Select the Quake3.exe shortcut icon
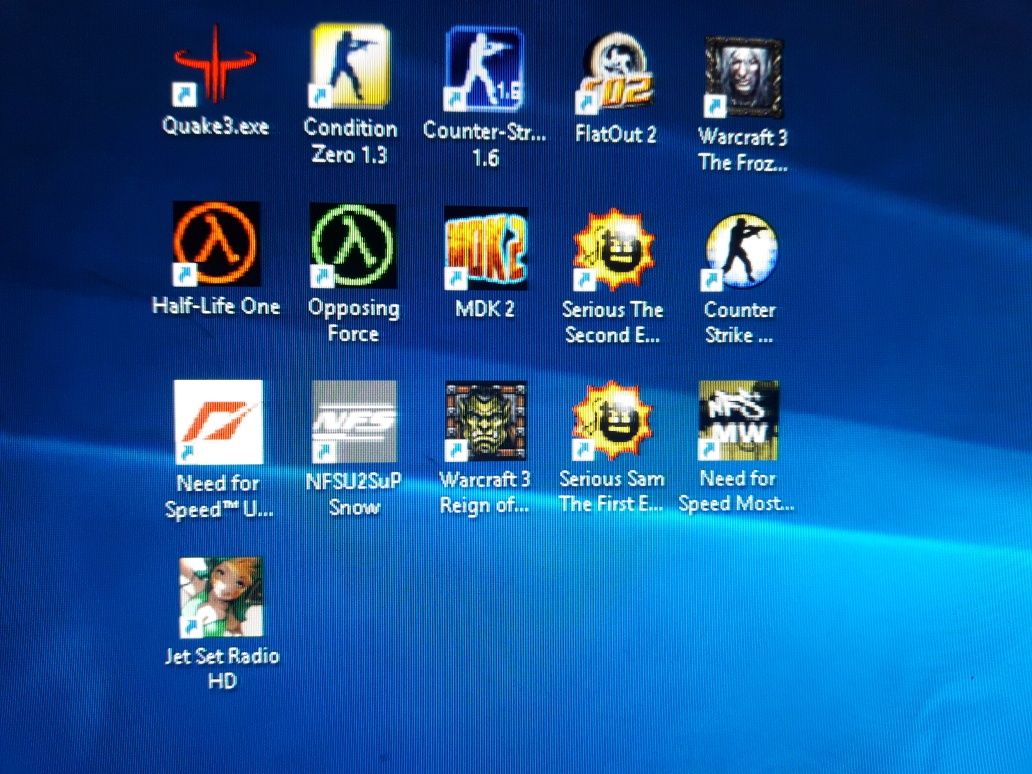1032x774 pixels. [215, 64]
